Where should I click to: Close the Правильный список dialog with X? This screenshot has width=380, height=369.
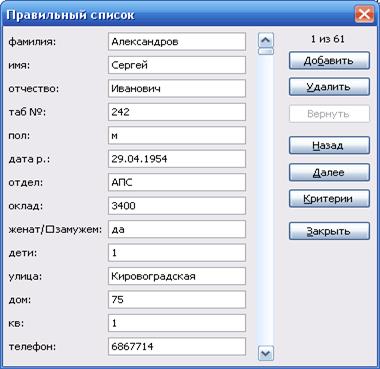click(x=364, y=15)
